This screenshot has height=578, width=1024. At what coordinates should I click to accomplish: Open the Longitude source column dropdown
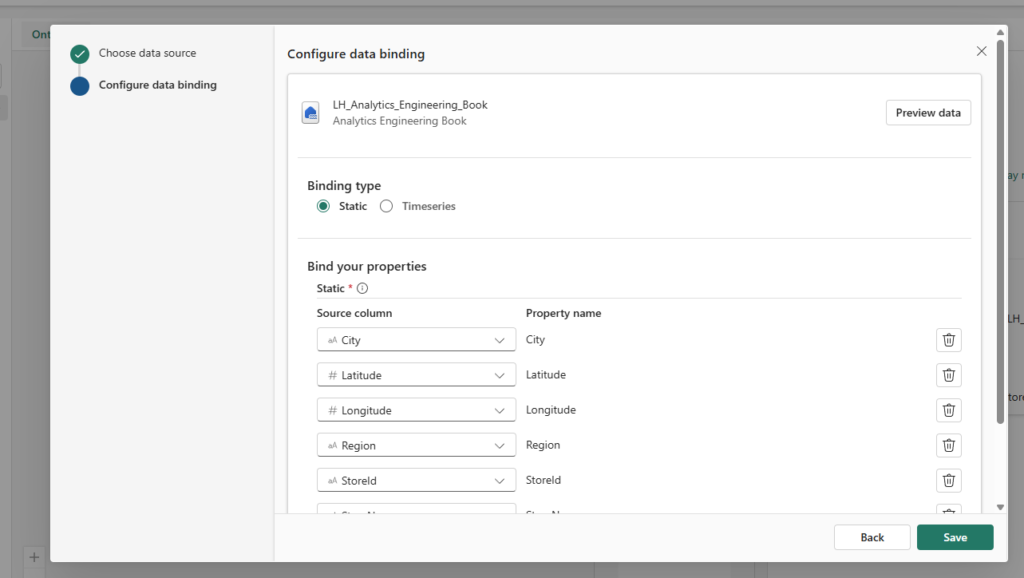click(416, 410)
